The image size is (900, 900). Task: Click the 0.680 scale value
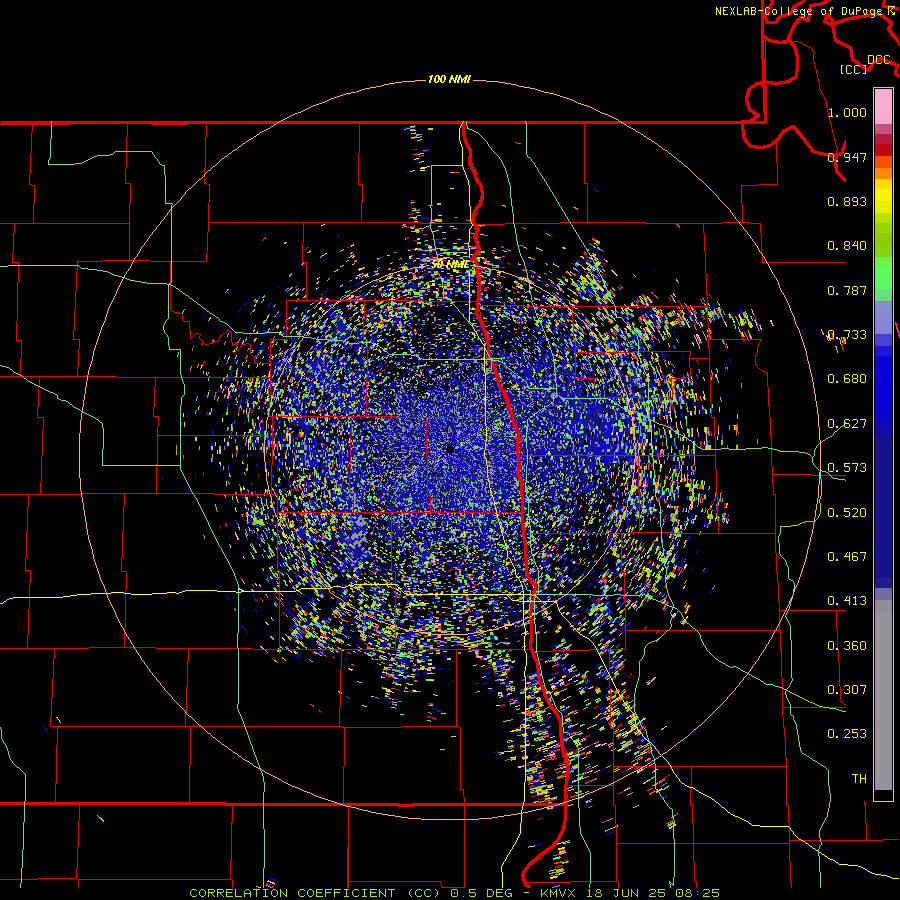[847, 379]
